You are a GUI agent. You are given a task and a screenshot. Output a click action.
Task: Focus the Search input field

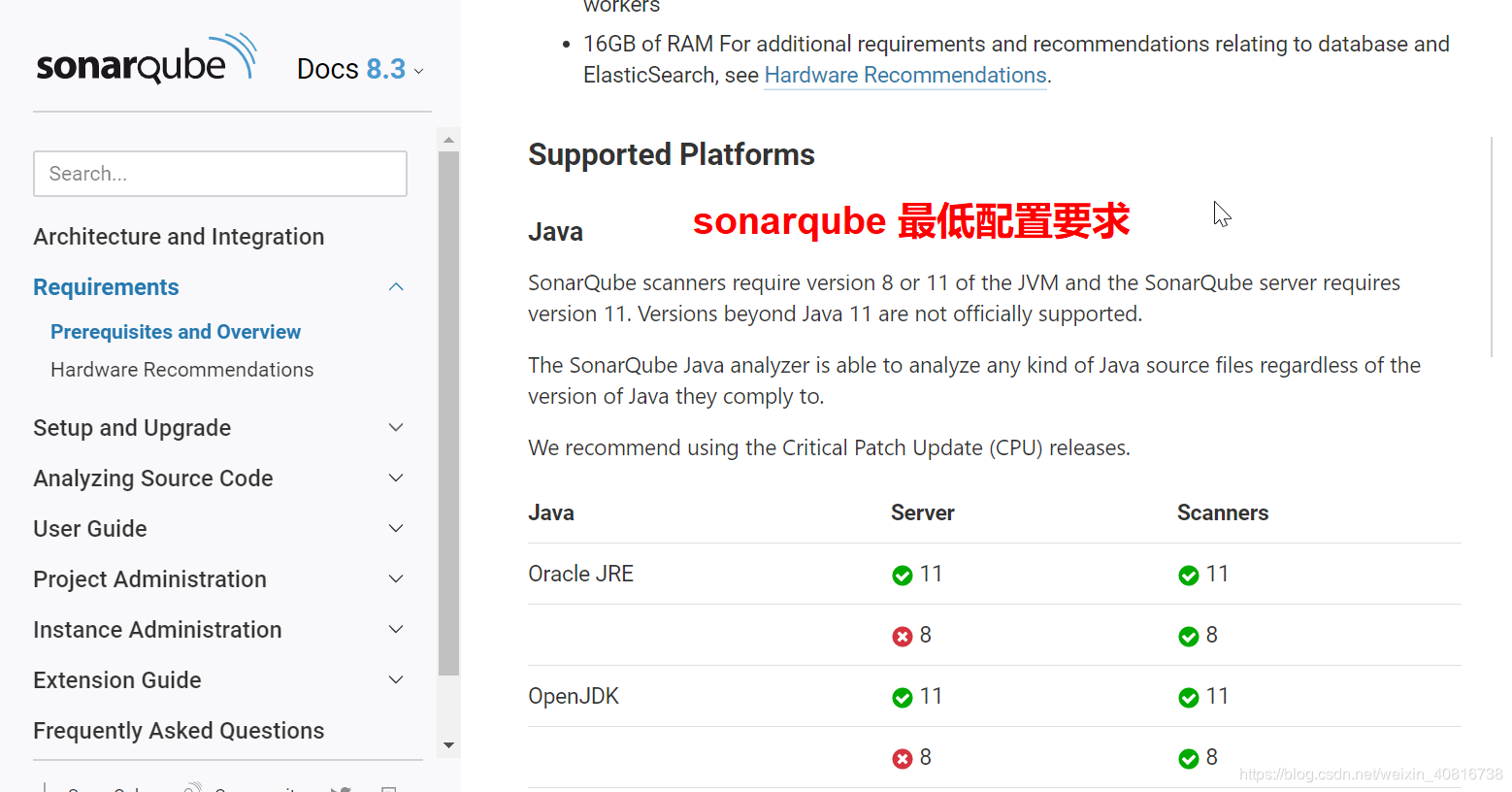coord(220,174)
